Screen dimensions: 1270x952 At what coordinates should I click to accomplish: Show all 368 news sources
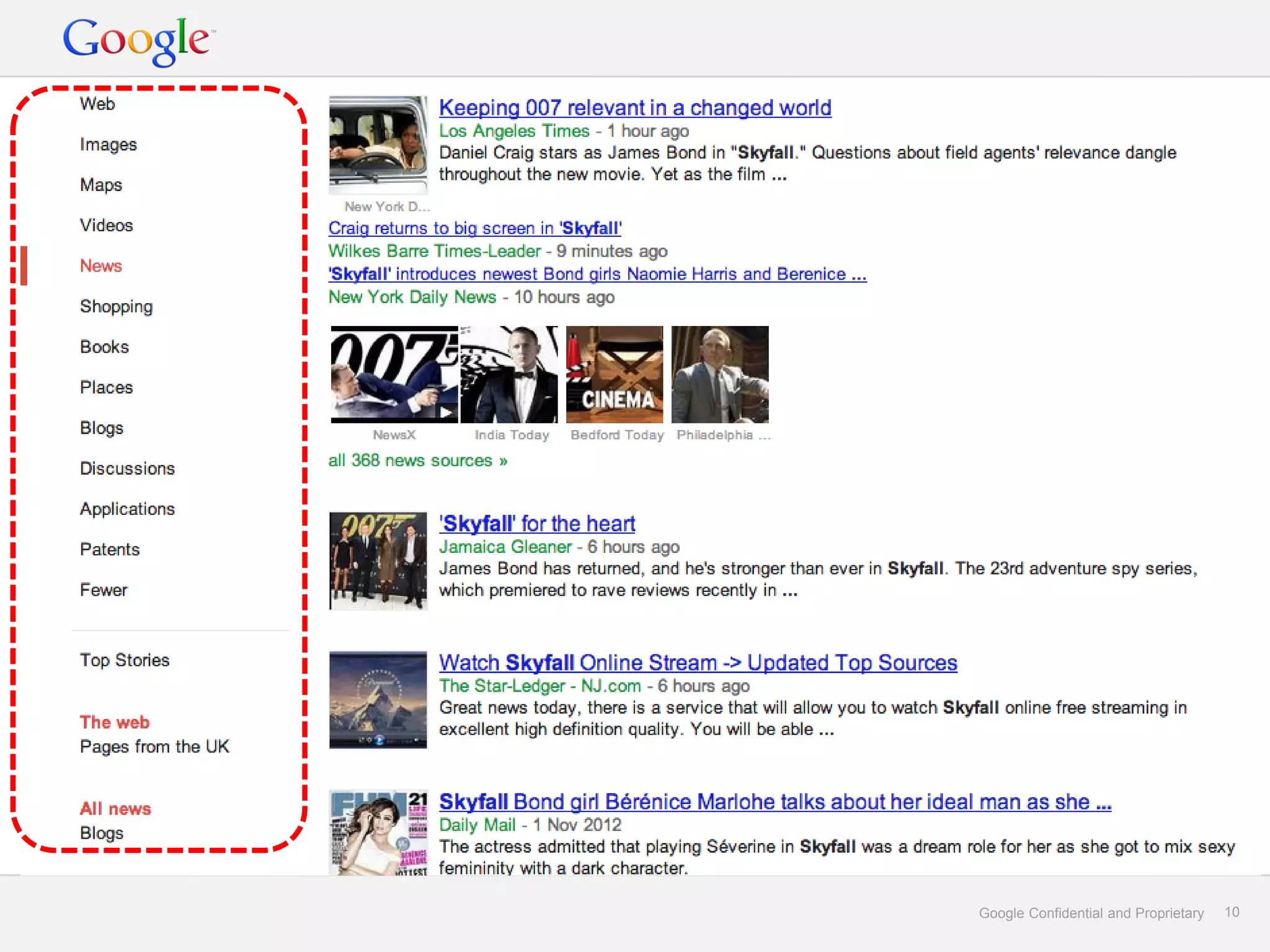pos(418,461)
